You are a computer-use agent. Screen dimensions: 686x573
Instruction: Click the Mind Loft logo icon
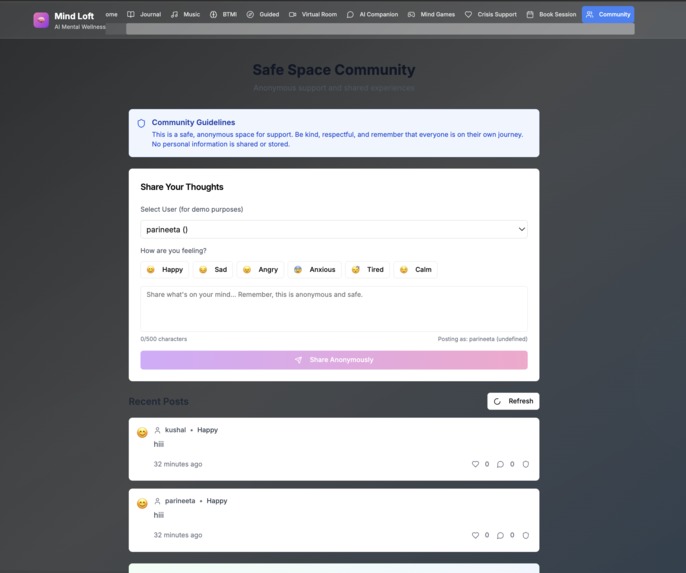click(x=41, y=20)
